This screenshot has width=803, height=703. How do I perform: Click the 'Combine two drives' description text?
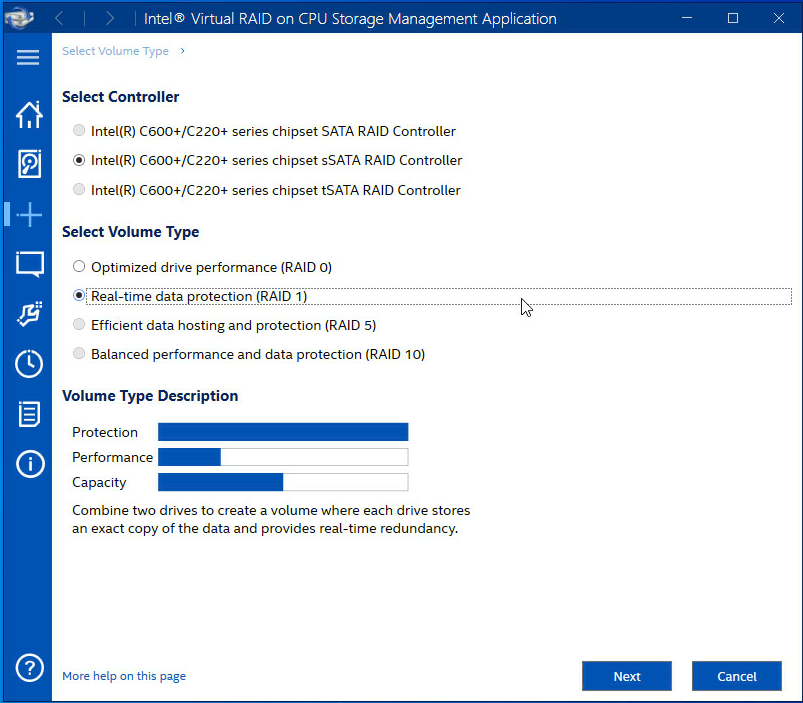[x=271, y=519]
